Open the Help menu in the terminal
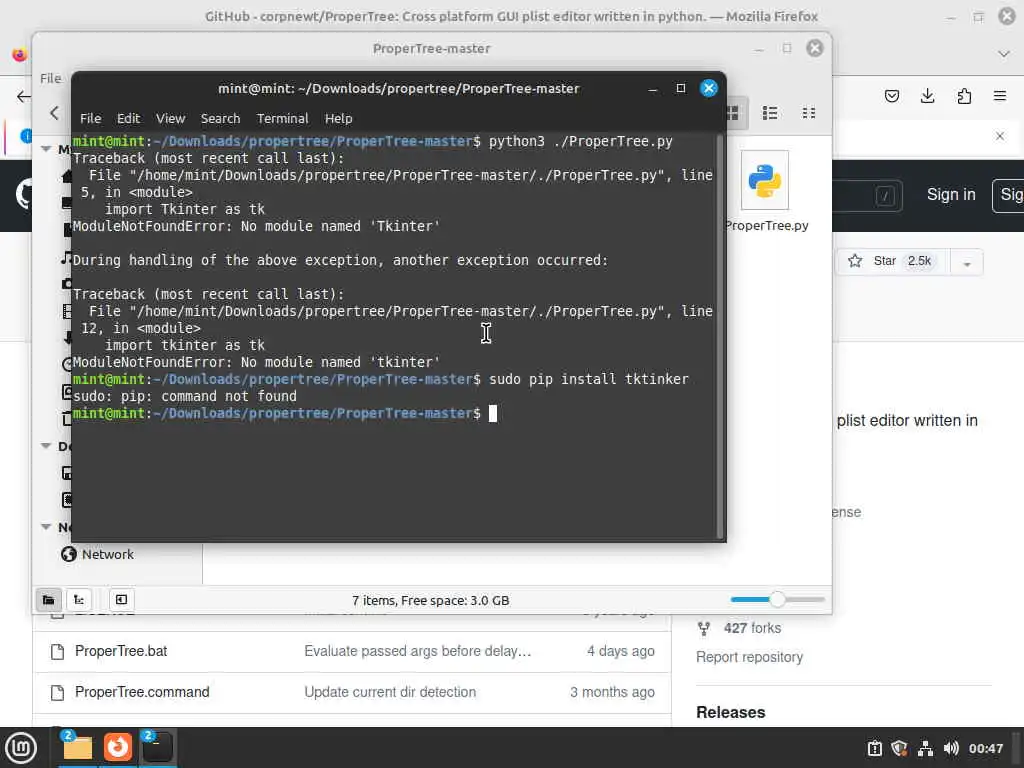1024x768 pixels. tap(338, 118)
